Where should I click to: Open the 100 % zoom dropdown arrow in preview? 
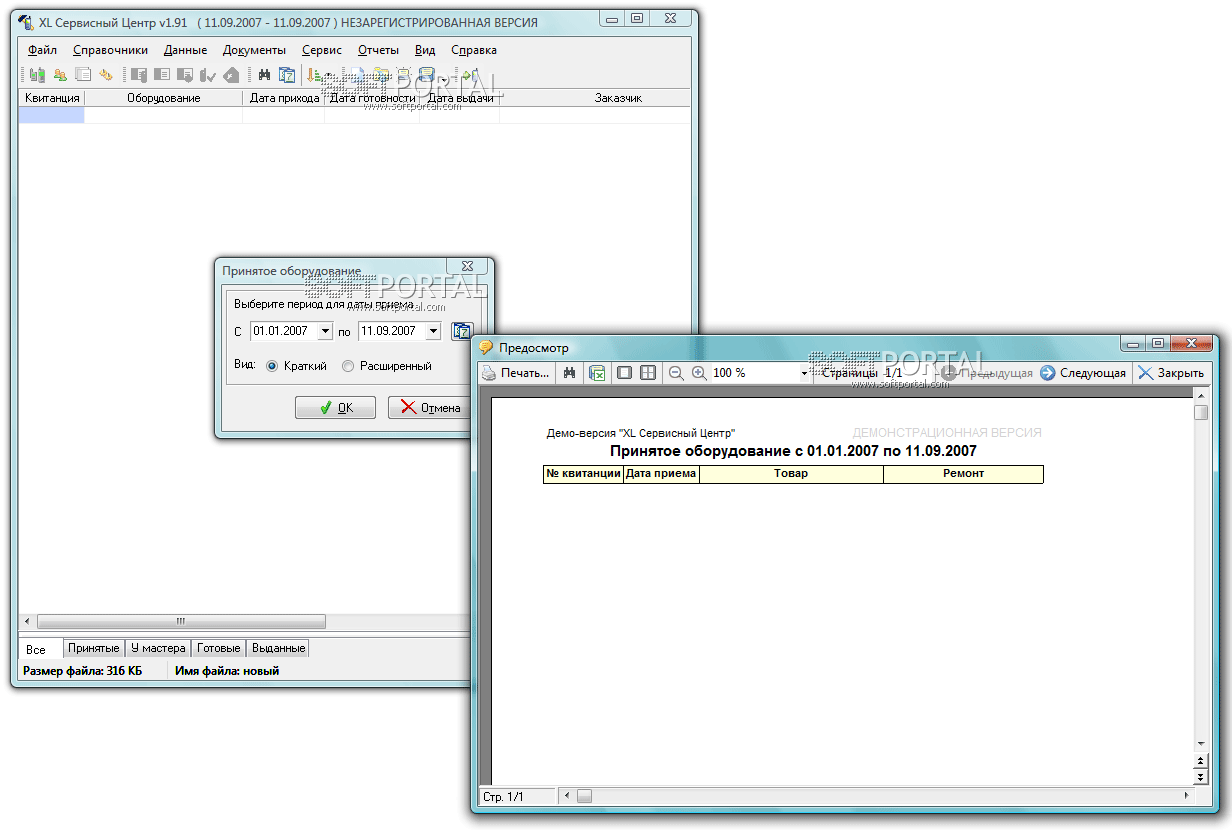804,373
